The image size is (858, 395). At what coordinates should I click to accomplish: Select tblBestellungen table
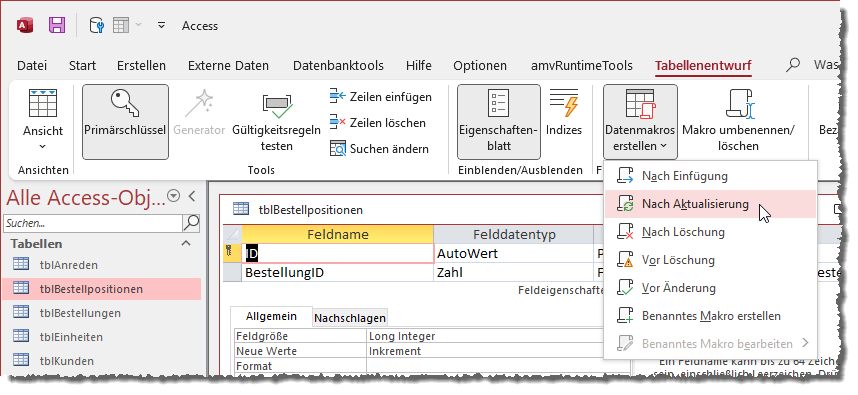[102, 313]
